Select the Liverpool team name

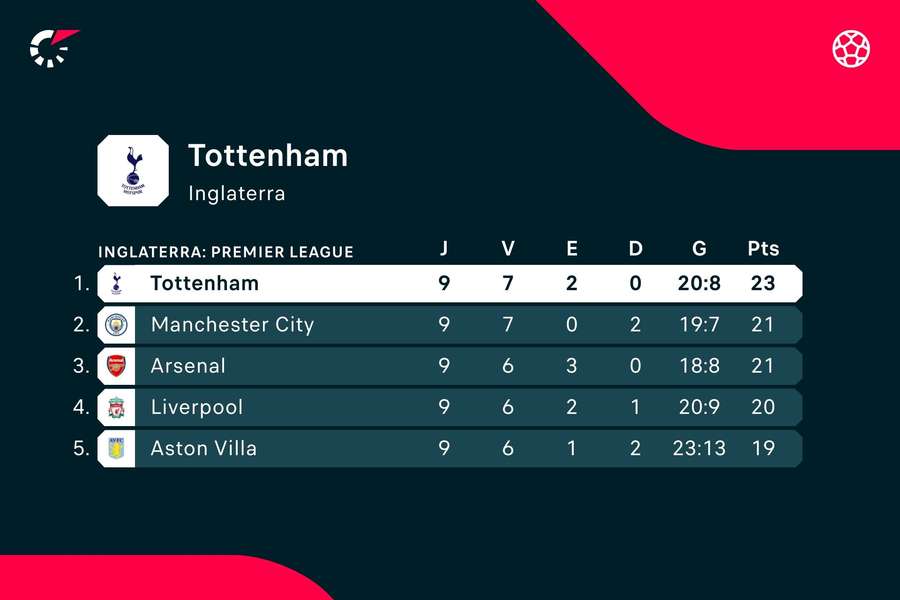[x=197, y=407]
